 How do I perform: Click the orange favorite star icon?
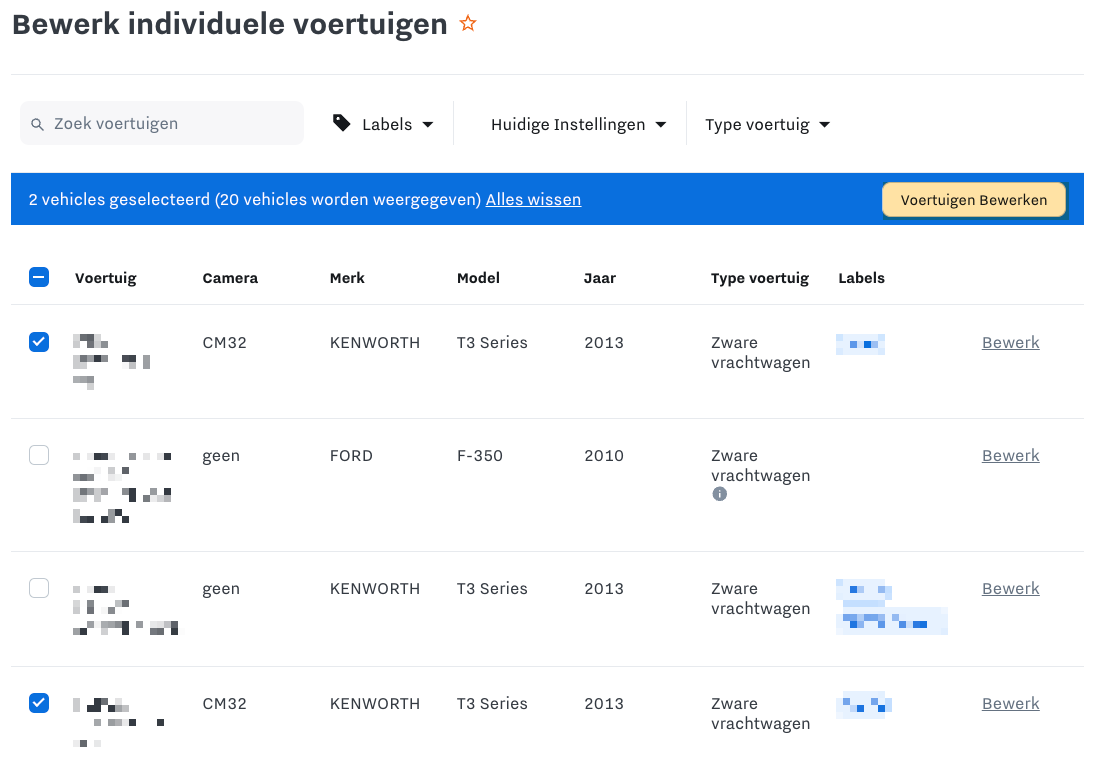(468, 24)
